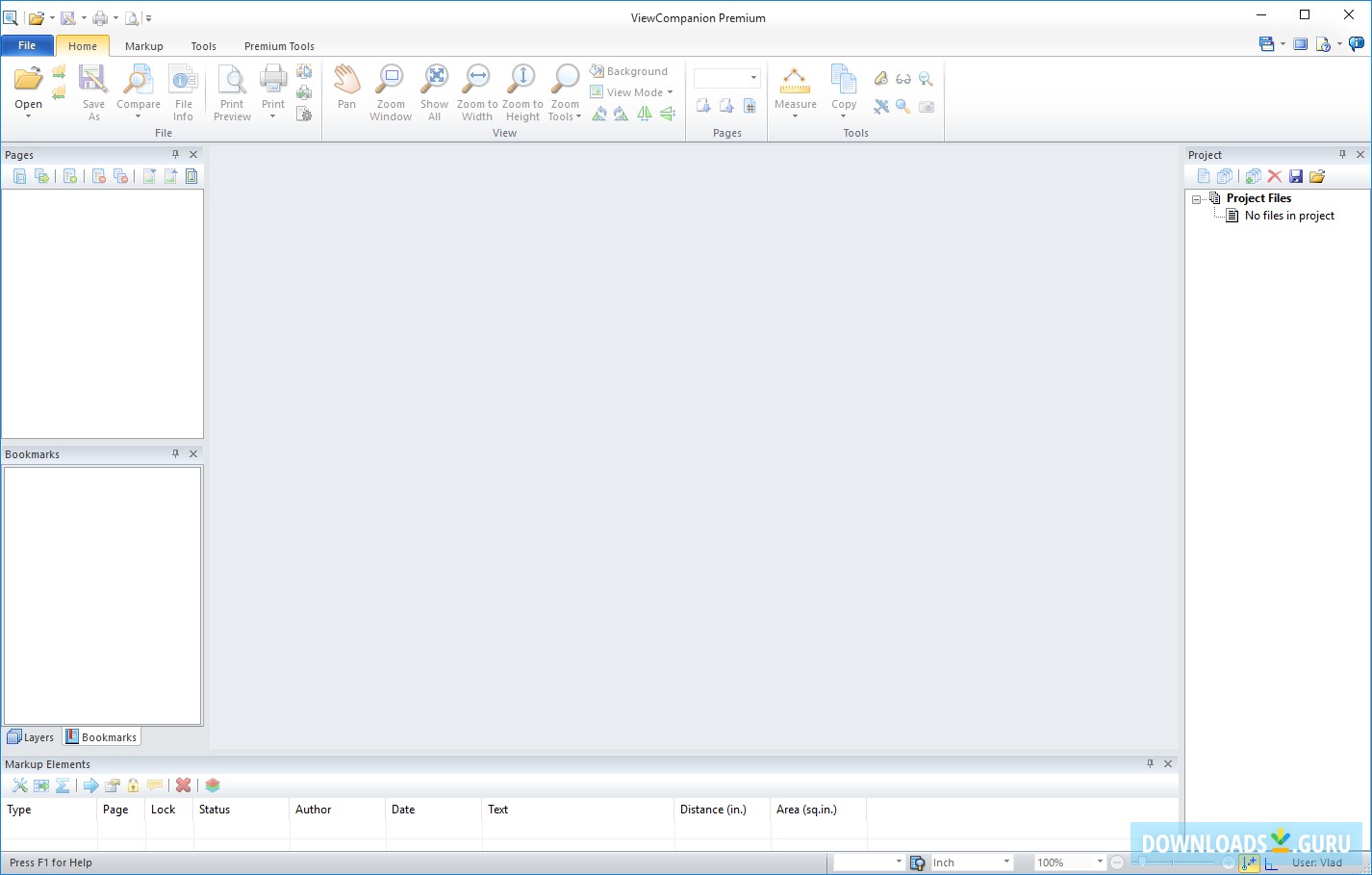This screenshot has height=875, width=1372.
Task: Open the View Mode dropdown
Action: pos(632,92)
